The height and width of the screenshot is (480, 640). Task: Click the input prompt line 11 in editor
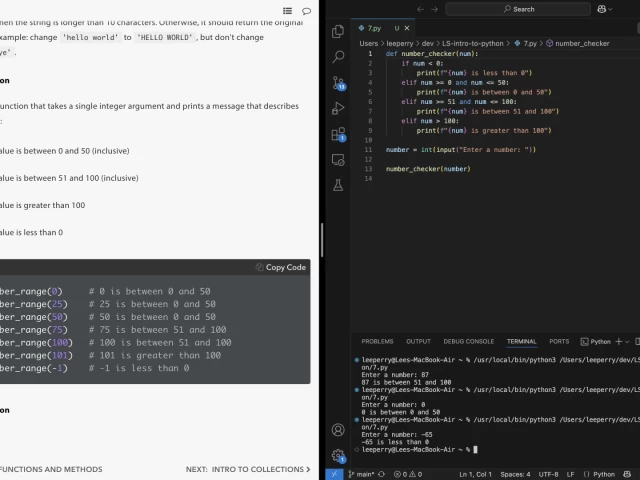point(460,150)
